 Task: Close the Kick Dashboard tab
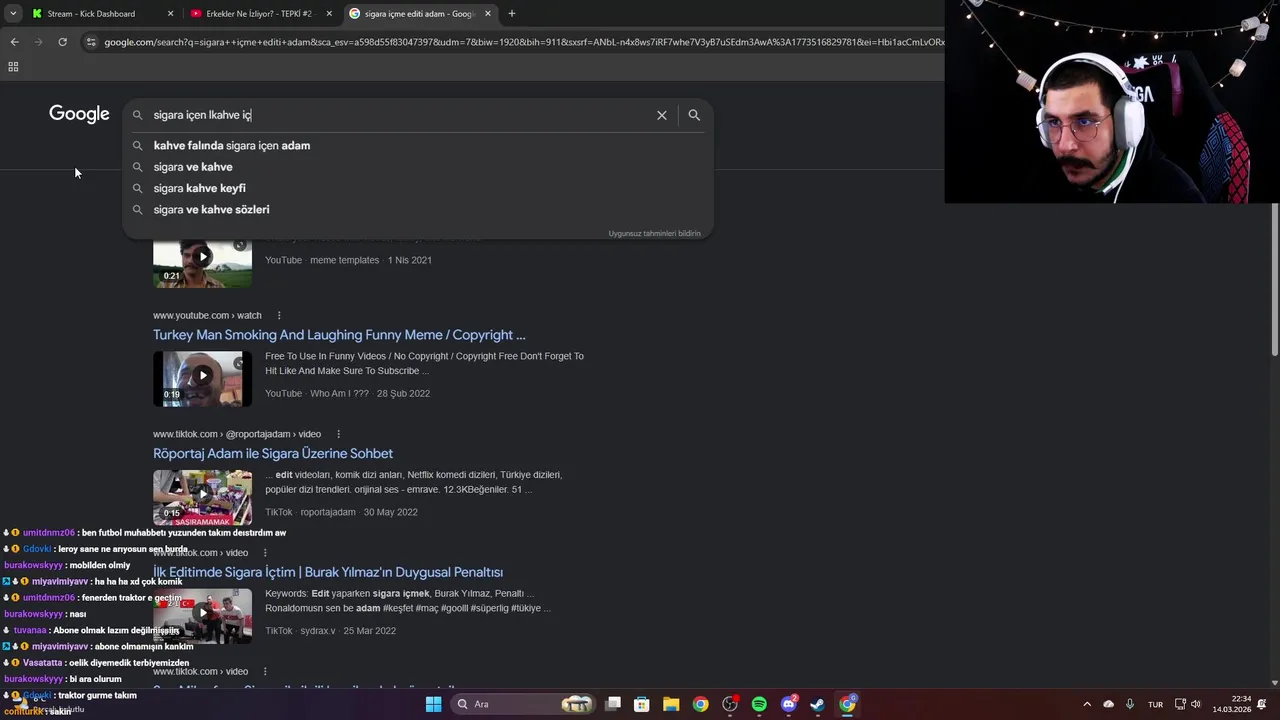pyautogui.click(x=170, y=14)
